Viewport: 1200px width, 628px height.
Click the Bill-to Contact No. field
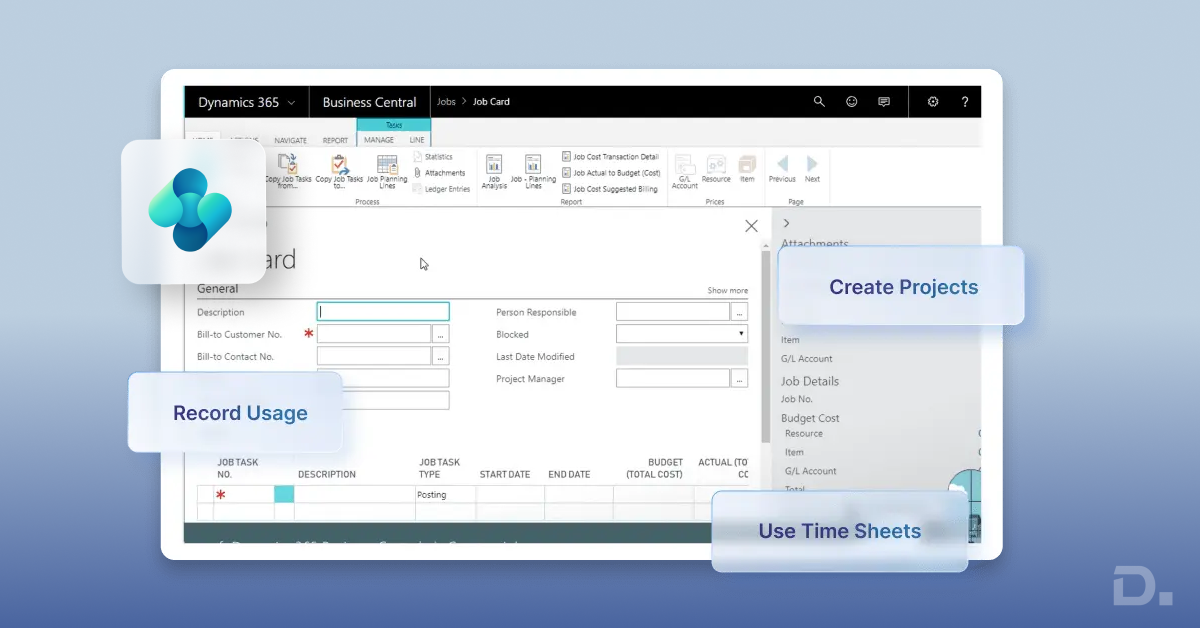(x=374, y=356)
